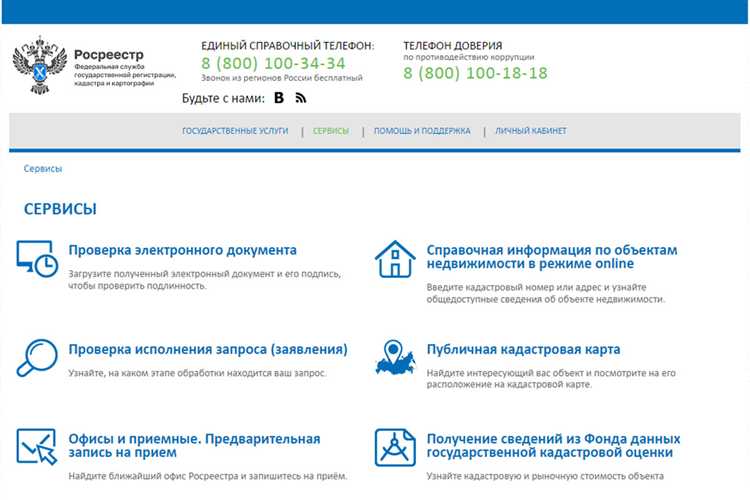Viewport: 750px width, 500px height.
Task: Open Получение сведений из Фонда данных link
Action: [553, 445]
